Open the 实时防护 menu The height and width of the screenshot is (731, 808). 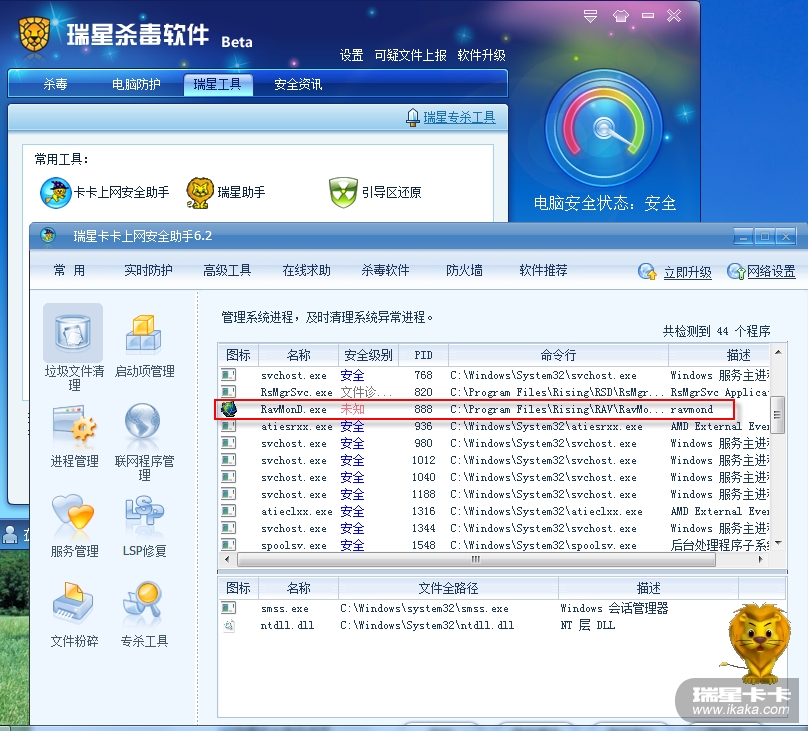pyautogui.click(x=148, y=270)
